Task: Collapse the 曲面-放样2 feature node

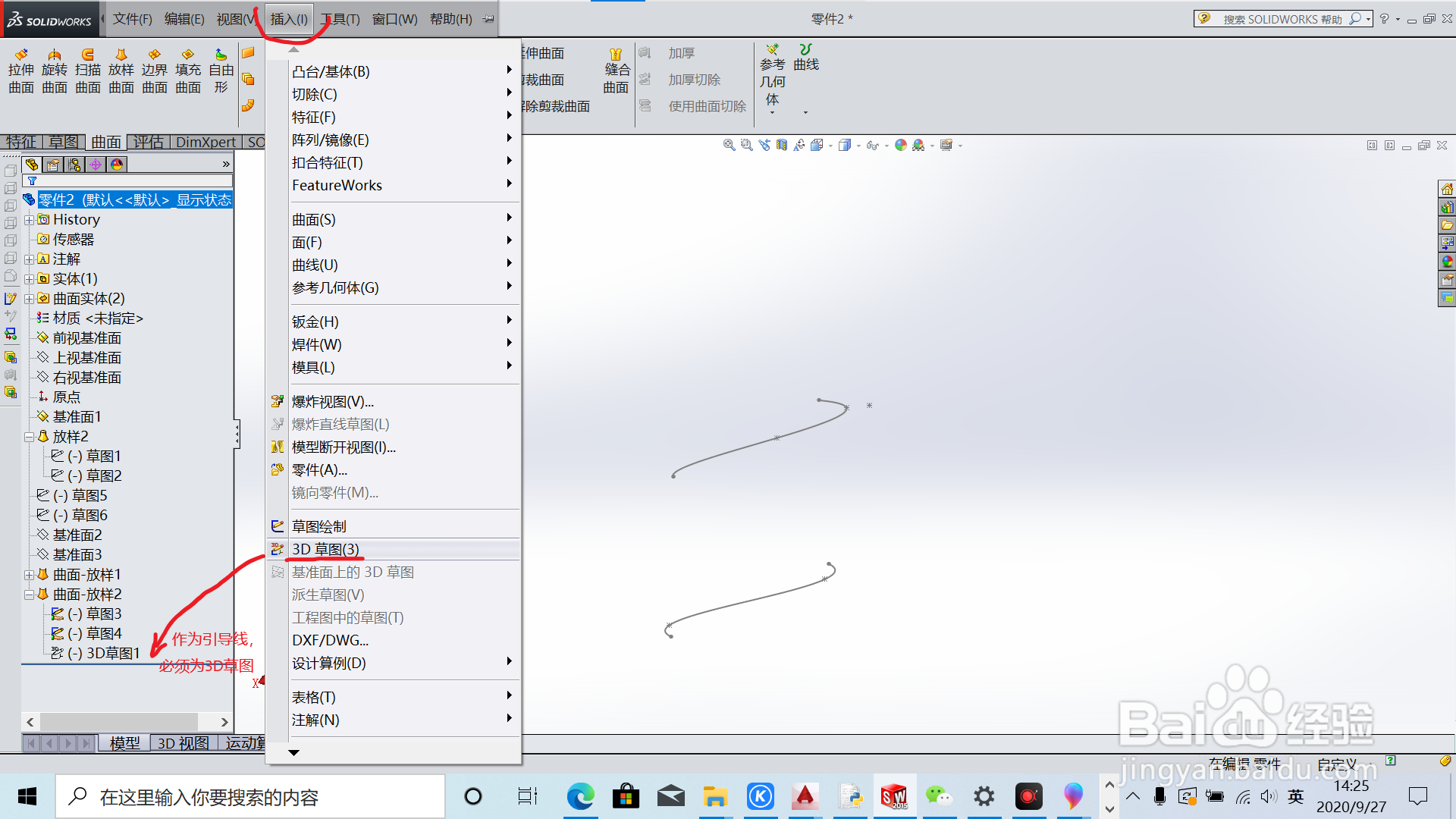Action: [x=29, y=595]
